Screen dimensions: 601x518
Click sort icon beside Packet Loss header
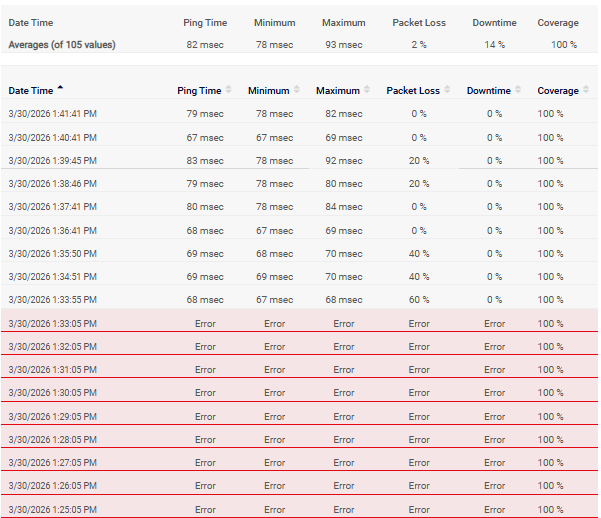point(447,91)
